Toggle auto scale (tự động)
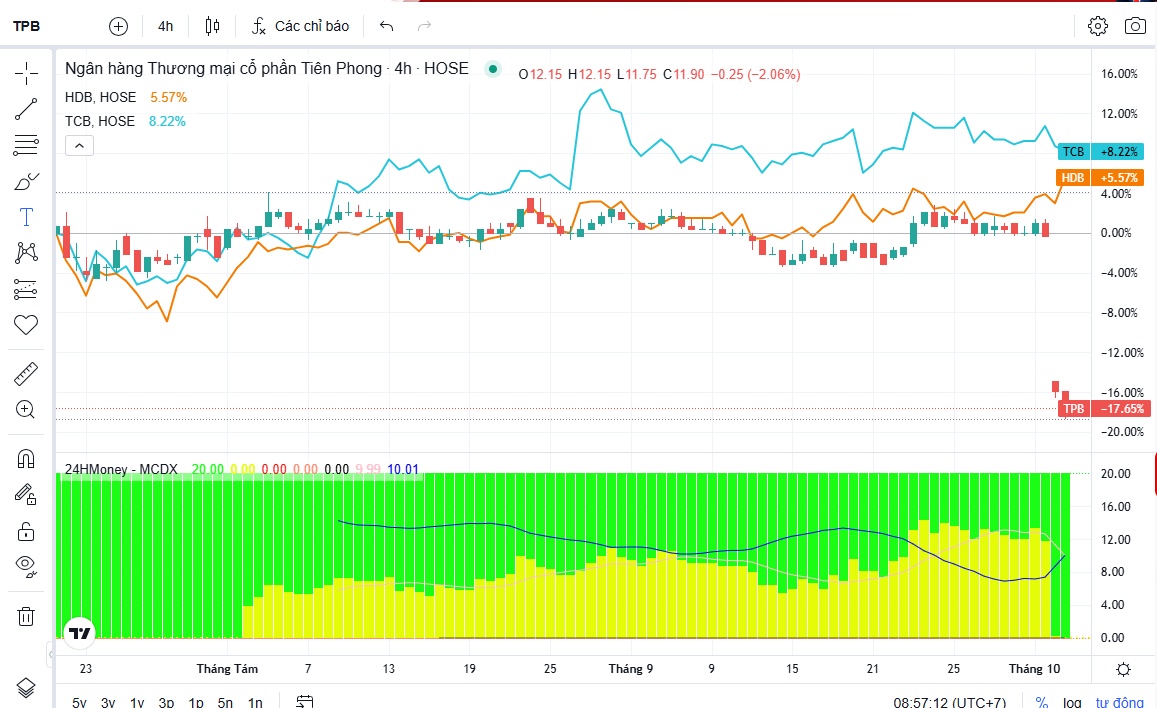Screen dimensions: 1157x708 (1119, 702)
